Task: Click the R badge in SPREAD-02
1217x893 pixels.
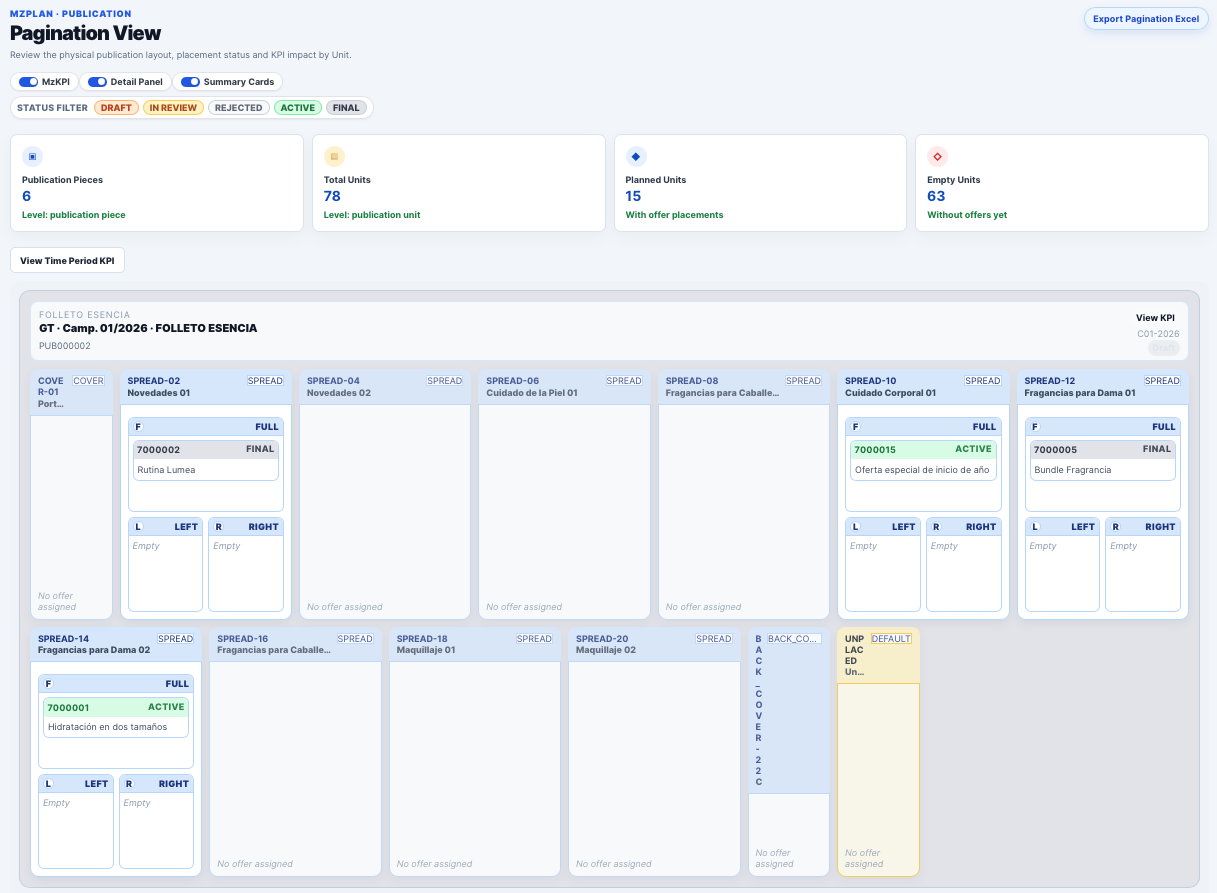Action: (x=219, y=527)
